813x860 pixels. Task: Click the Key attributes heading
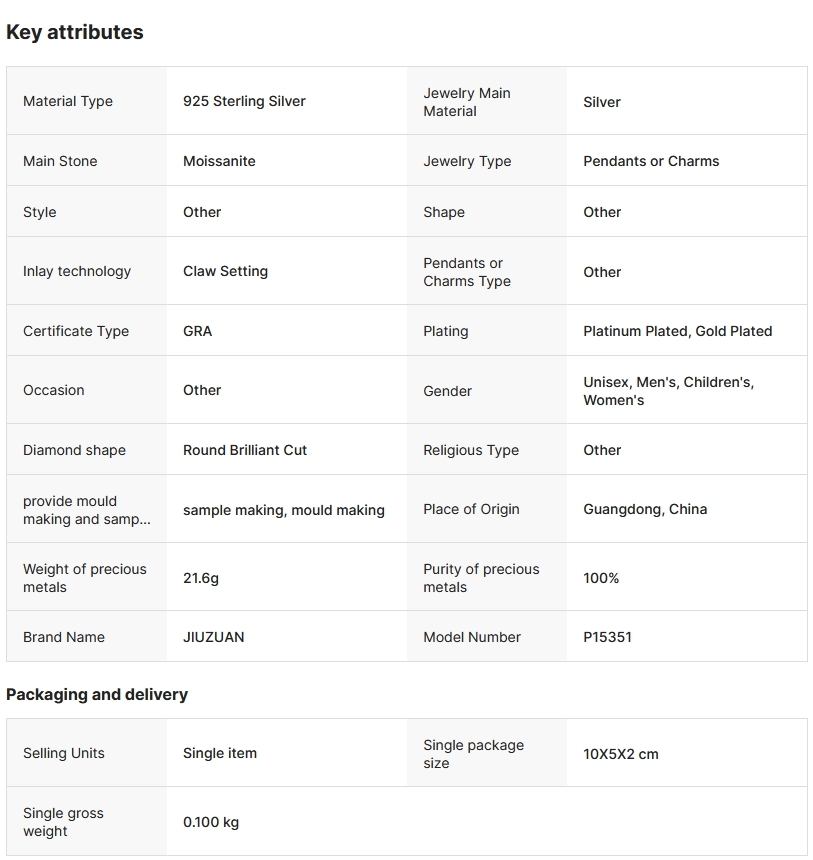[x=75, y=32]
